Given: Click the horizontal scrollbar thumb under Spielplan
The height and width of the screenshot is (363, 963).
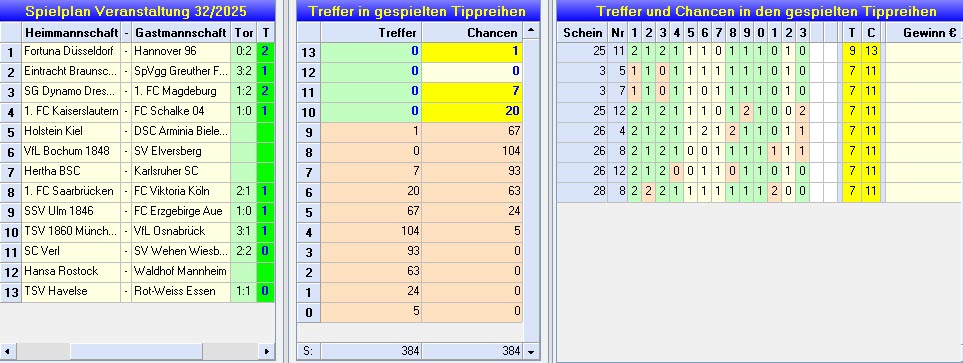Looking at the screenshot, I should click(x=136, y=351).
